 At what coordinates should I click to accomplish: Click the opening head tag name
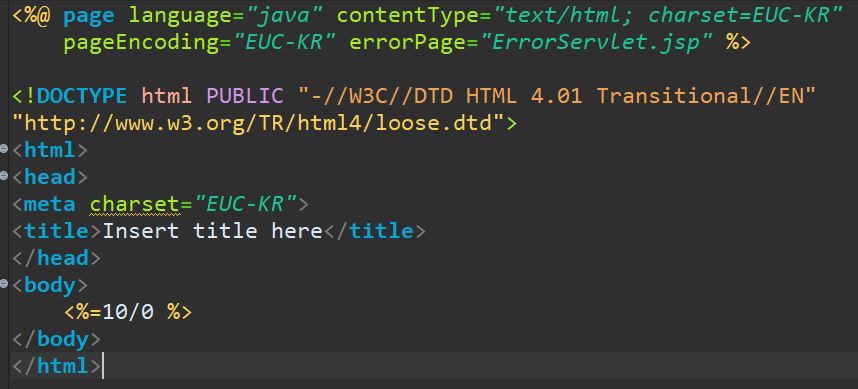pyautogui.click(x=50, y=177)
